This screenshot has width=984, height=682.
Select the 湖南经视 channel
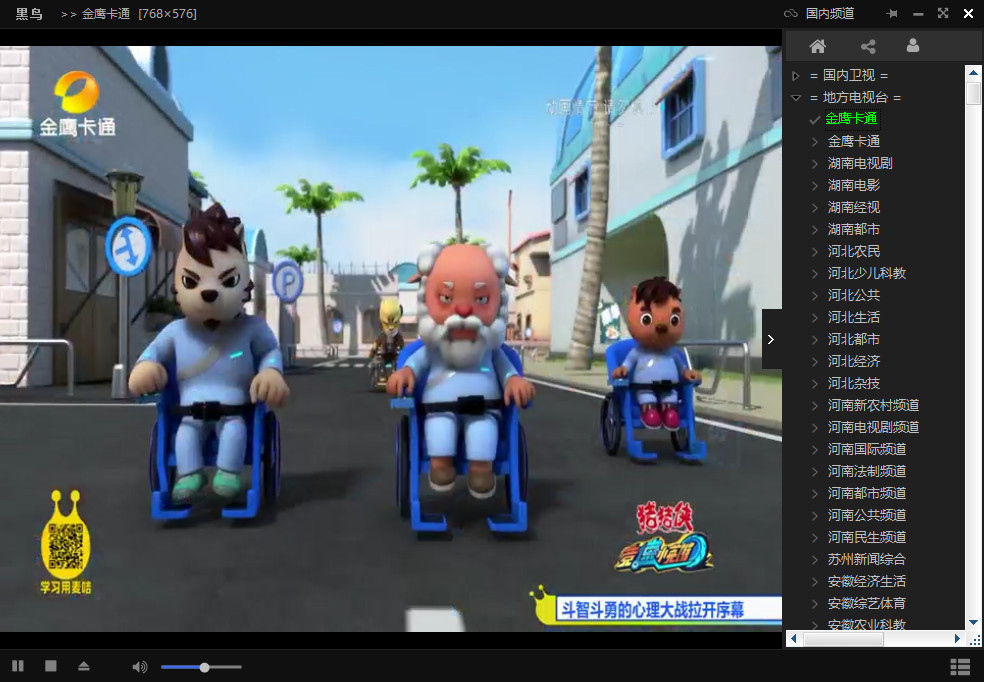click(x=853, y=207)
